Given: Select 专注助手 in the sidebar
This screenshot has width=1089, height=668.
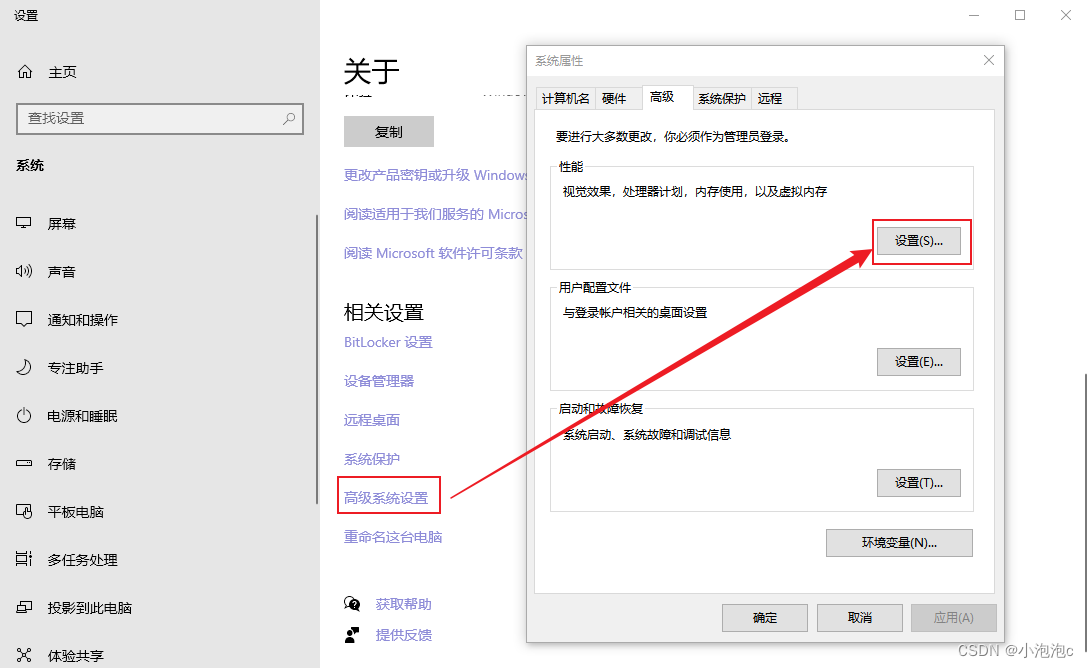Looking at the screenshot, I should (x=76, y=367).
